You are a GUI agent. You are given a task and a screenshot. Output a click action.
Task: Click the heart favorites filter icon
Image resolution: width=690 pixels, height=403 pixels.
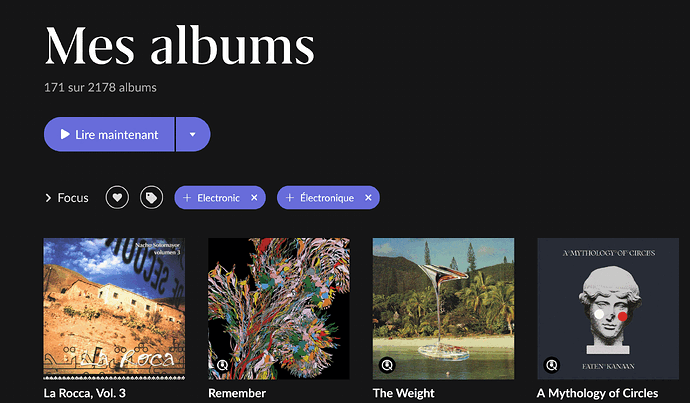[117, 198]
